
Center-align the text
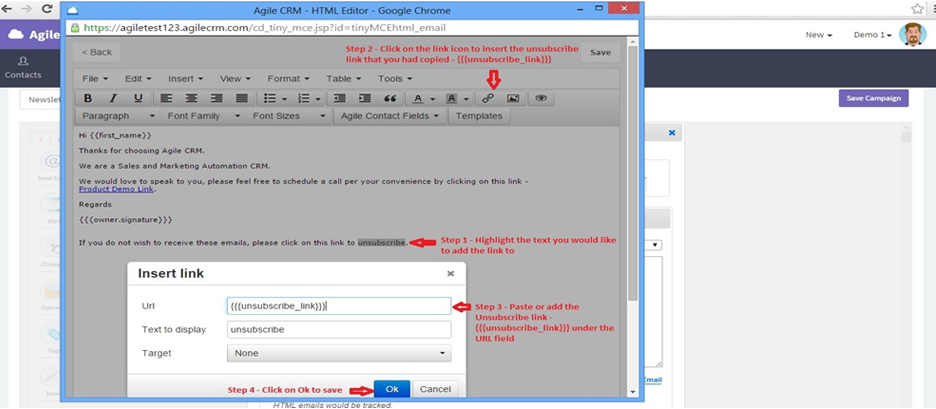click(191, 99)
